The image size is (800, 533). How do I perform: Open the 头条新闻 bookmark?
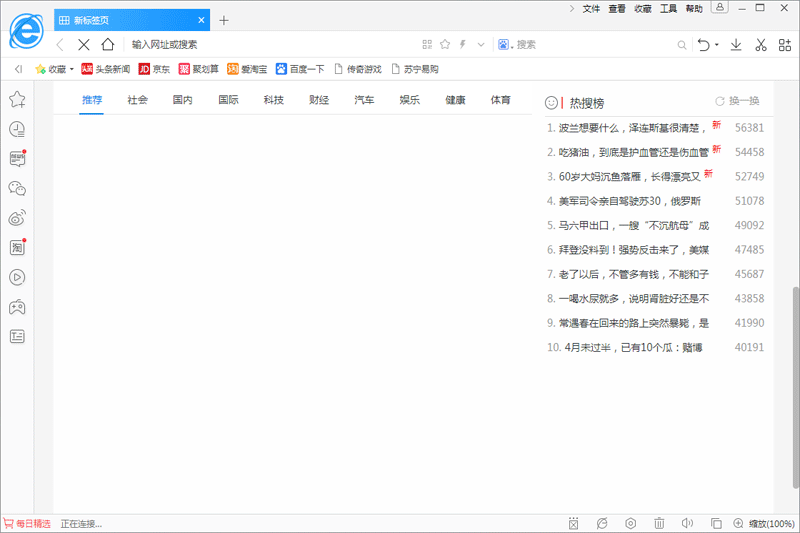point(106,69)
